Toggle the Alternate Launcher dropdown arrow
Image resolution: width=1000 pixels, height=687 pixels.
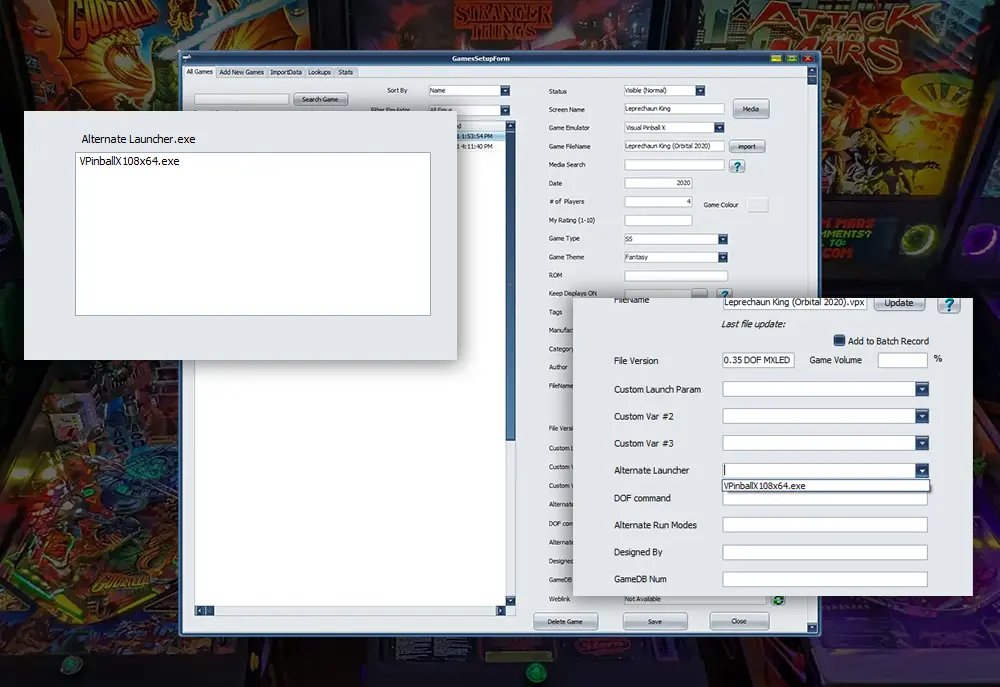tap(922, 470)
